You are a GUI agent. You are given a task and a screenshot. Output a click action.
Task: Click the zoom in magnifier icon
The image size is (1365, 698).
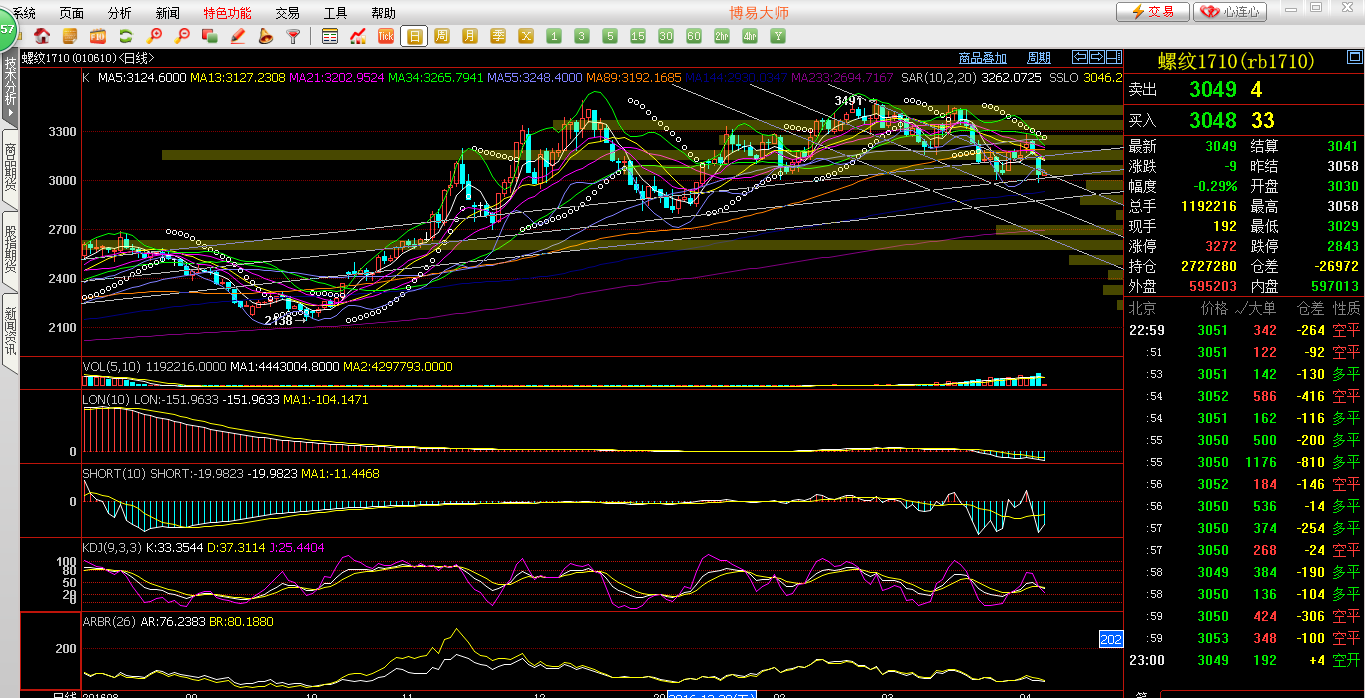155,36
